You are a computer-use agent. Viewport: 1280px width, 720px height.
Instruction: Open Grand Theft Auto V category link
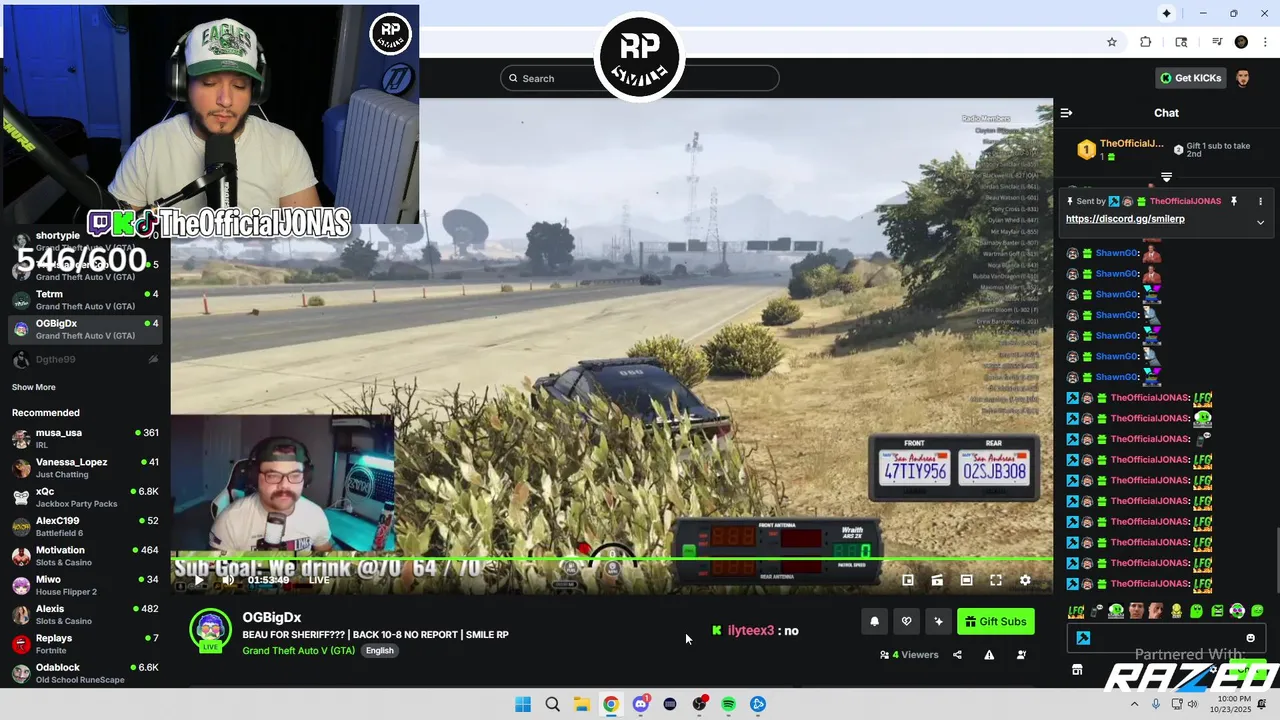pos(298,650)
